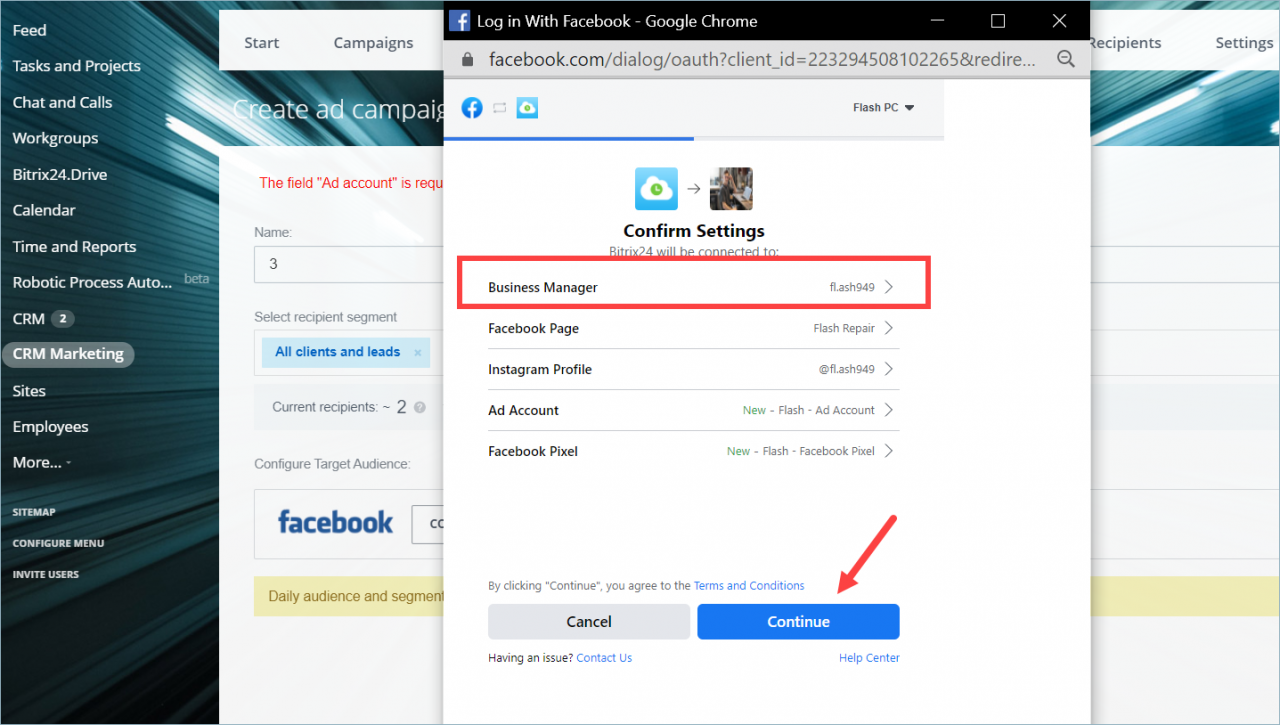
Task: Open the Flash PC account dropdown
Action: tap(884, 108)
